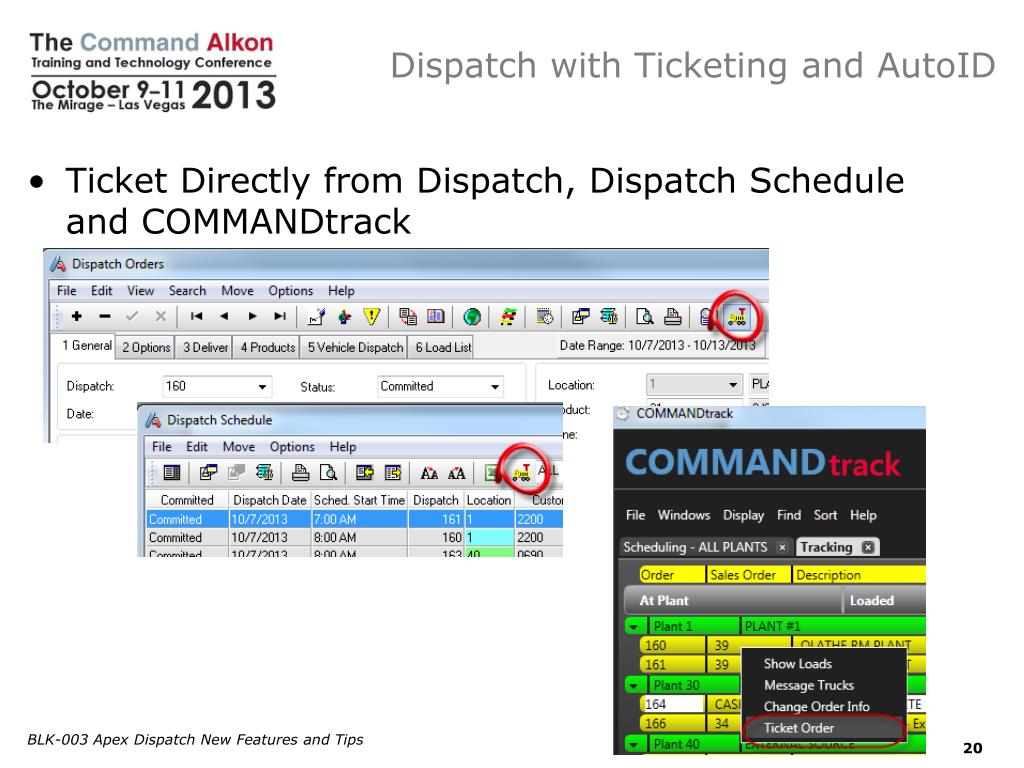Collapse the Plant 1 group in COMMANDtrack

[x=633, y=627]
